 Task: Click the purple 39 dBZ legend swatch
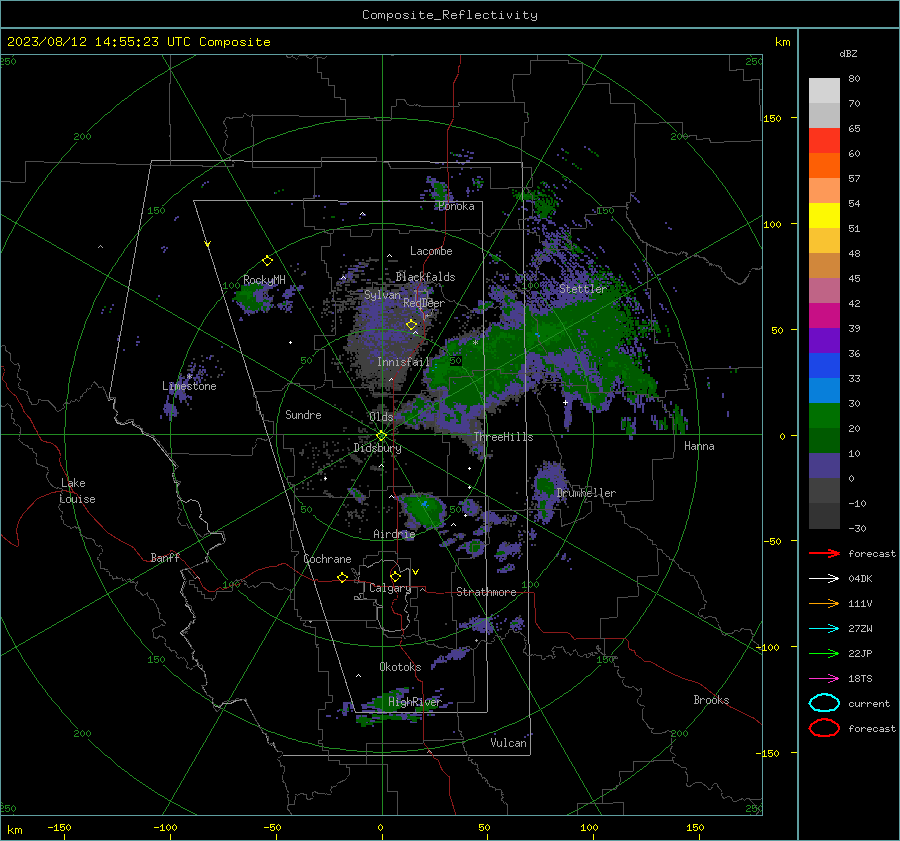824,340
